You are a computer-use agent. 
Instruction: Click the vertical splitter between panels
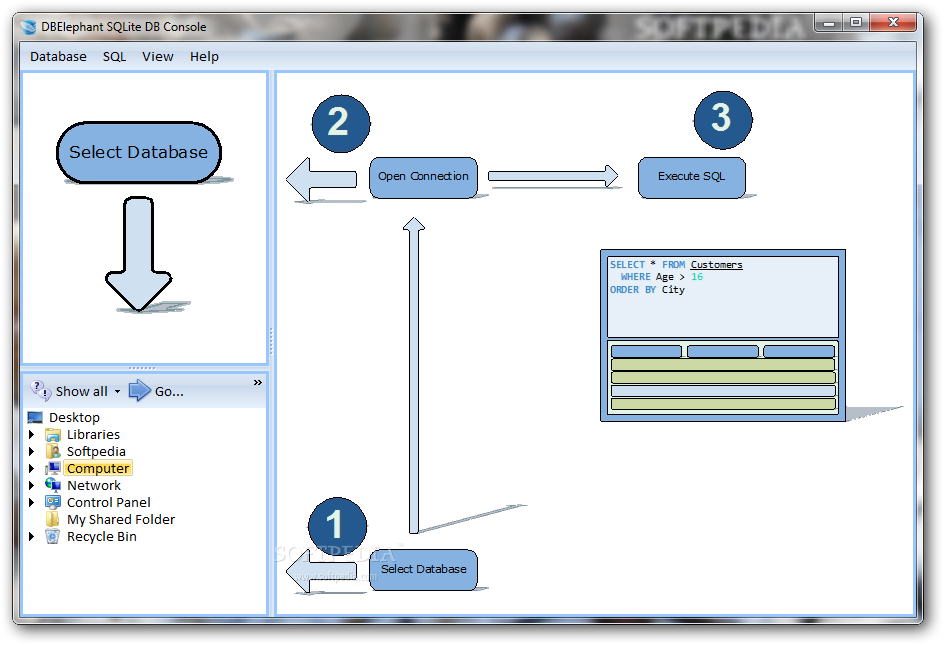tap(271, 343)
